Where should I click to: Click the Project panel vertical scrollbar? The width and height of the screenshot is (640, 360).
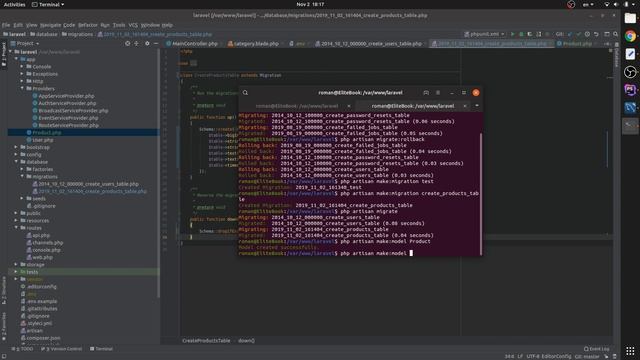pyautogui.click(x=158, y=173)
